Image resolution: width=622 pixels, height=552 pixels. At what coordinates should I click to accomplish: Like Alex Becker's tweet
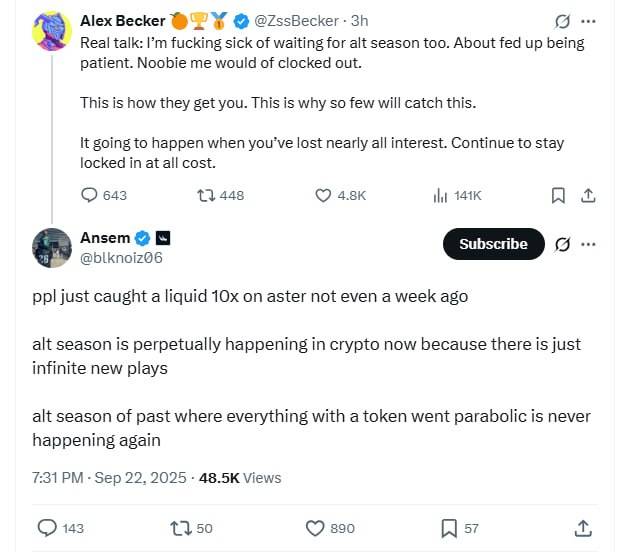pyautogui.click(x=323, y=196)
